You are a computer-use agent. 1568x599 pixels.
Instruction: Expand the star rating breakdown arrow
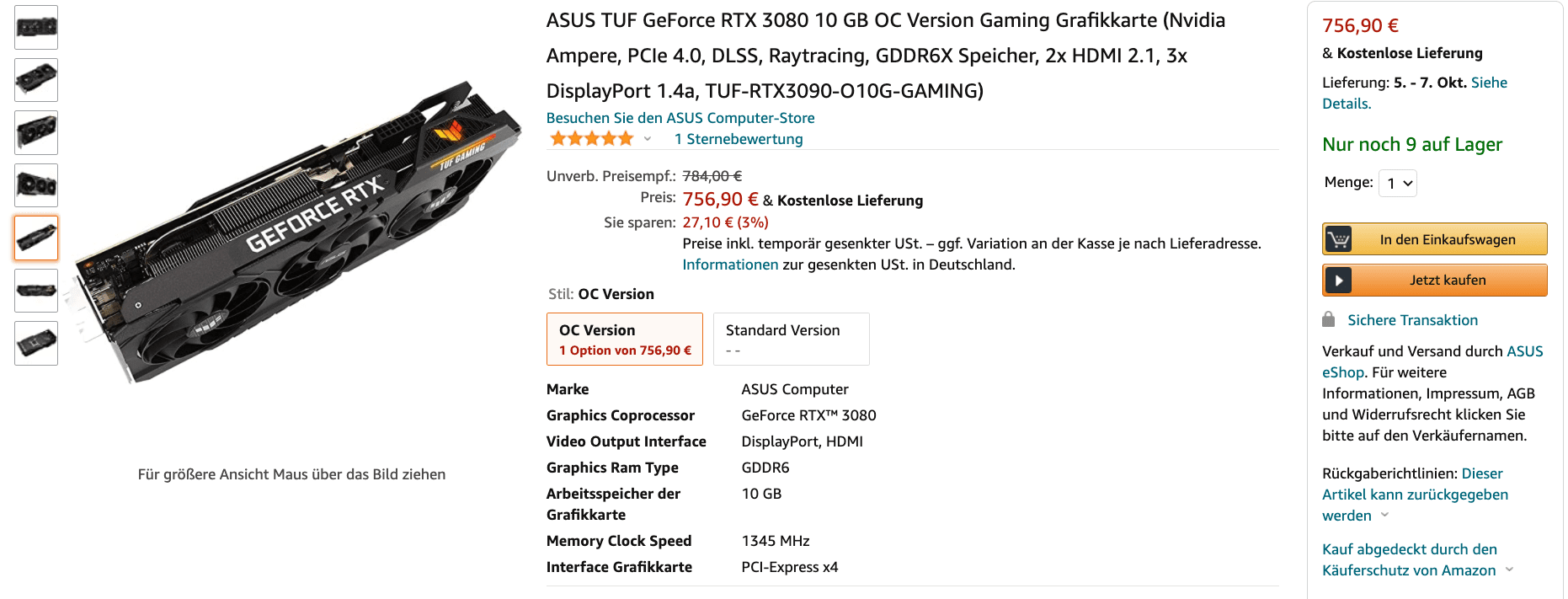[x=648, y=139]
